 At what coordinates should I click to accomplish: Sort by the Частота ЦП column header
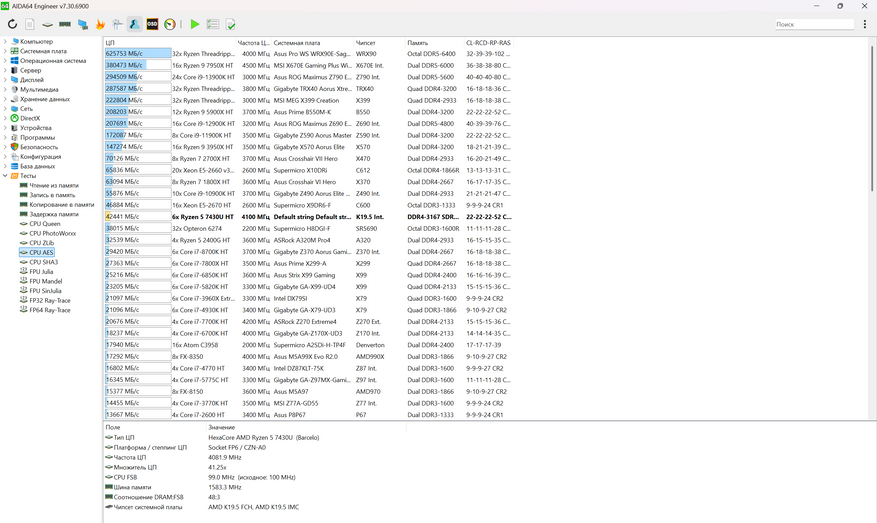point(253,43)
